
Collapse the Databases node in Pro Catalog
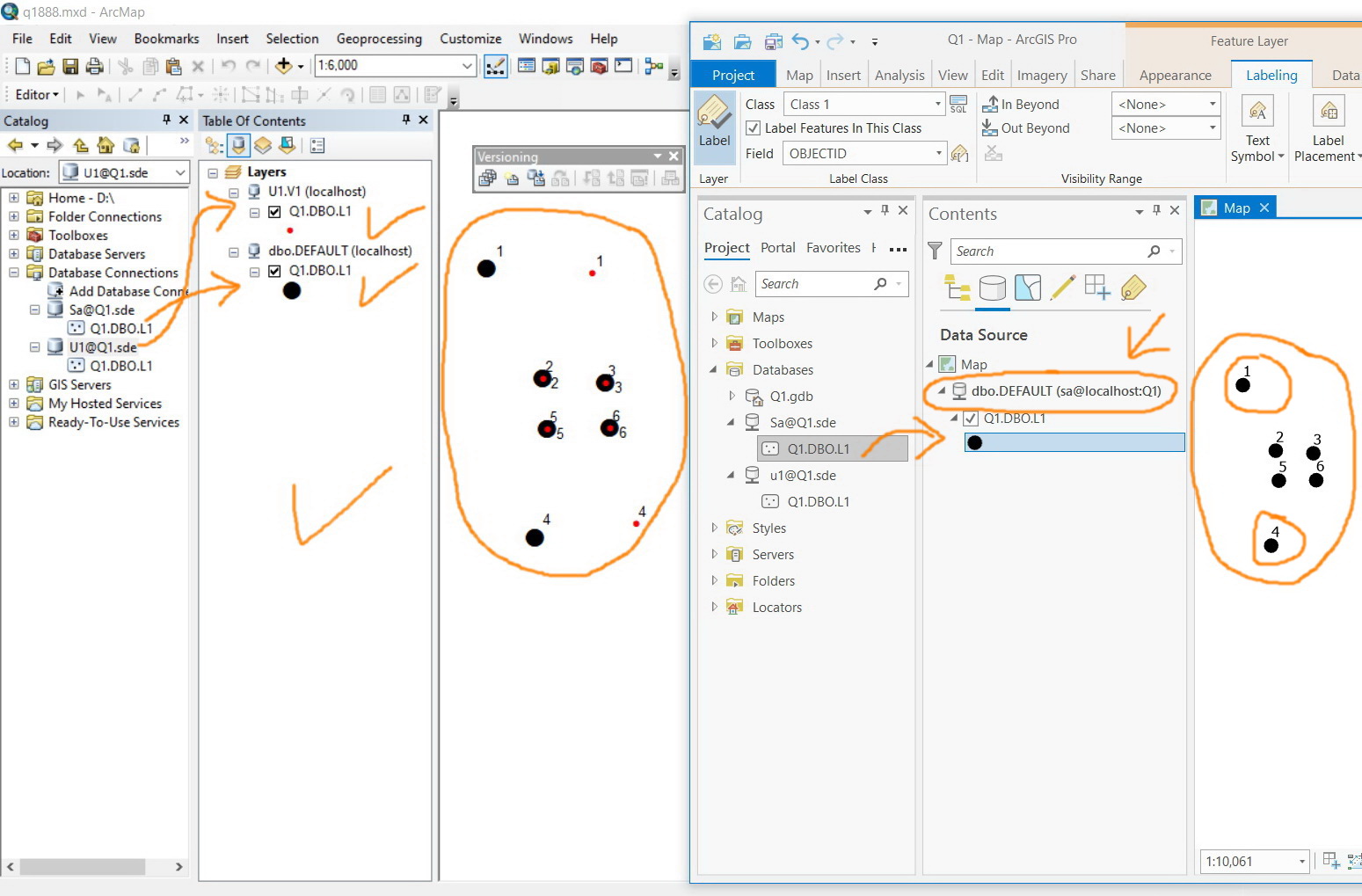714,369
